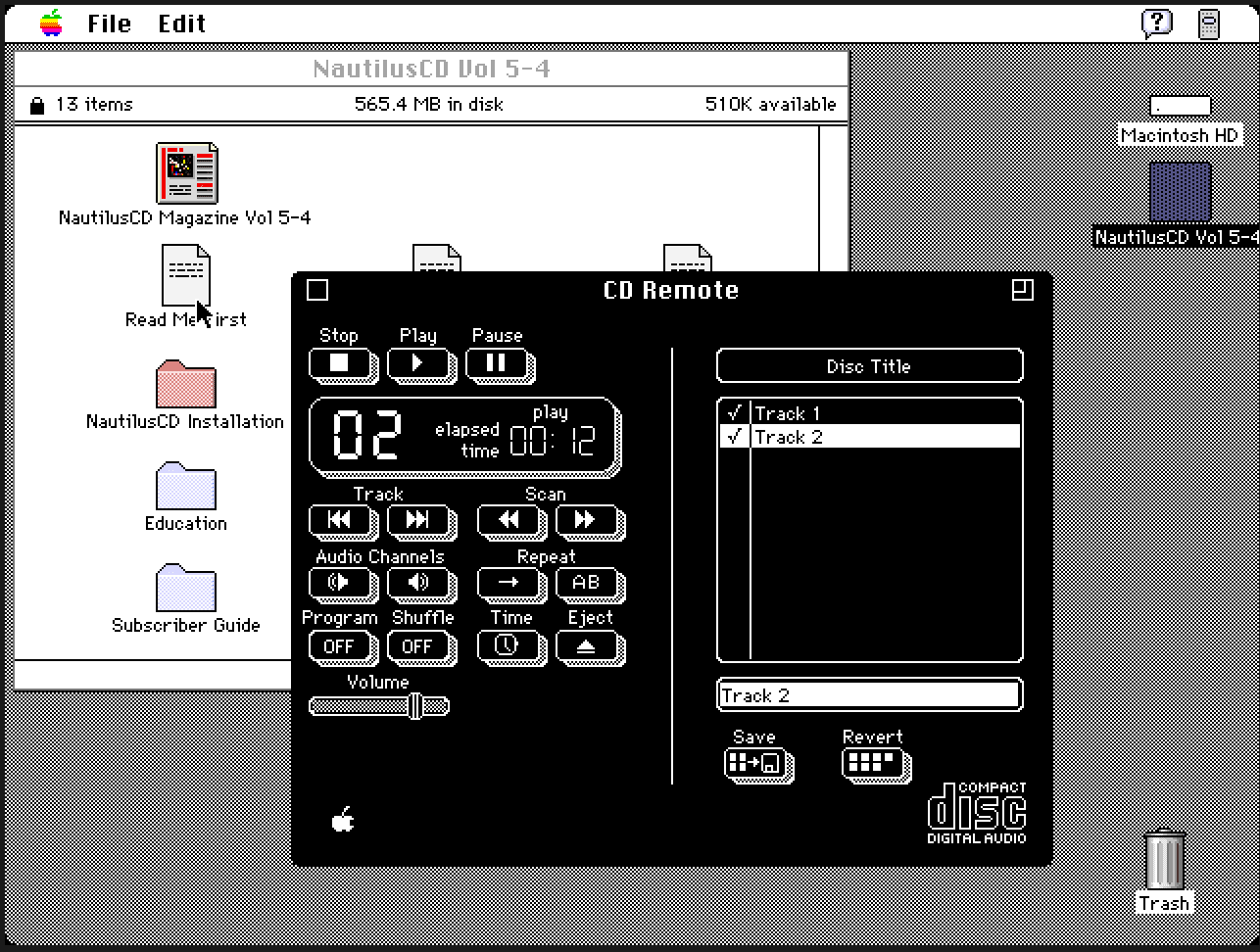
Task: Select Track 1 in the track list
Action: pos(886,413)
